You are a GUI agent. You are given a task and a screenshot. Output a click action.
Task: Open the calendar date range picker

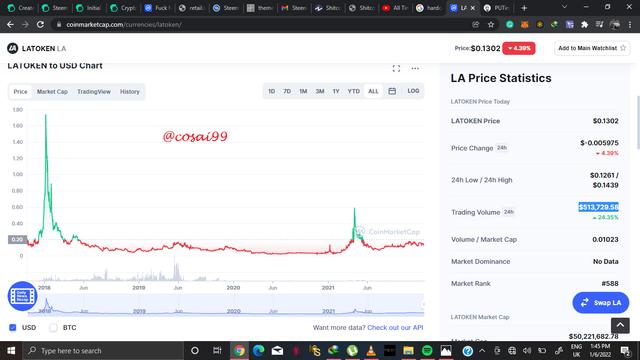point(392,91)
